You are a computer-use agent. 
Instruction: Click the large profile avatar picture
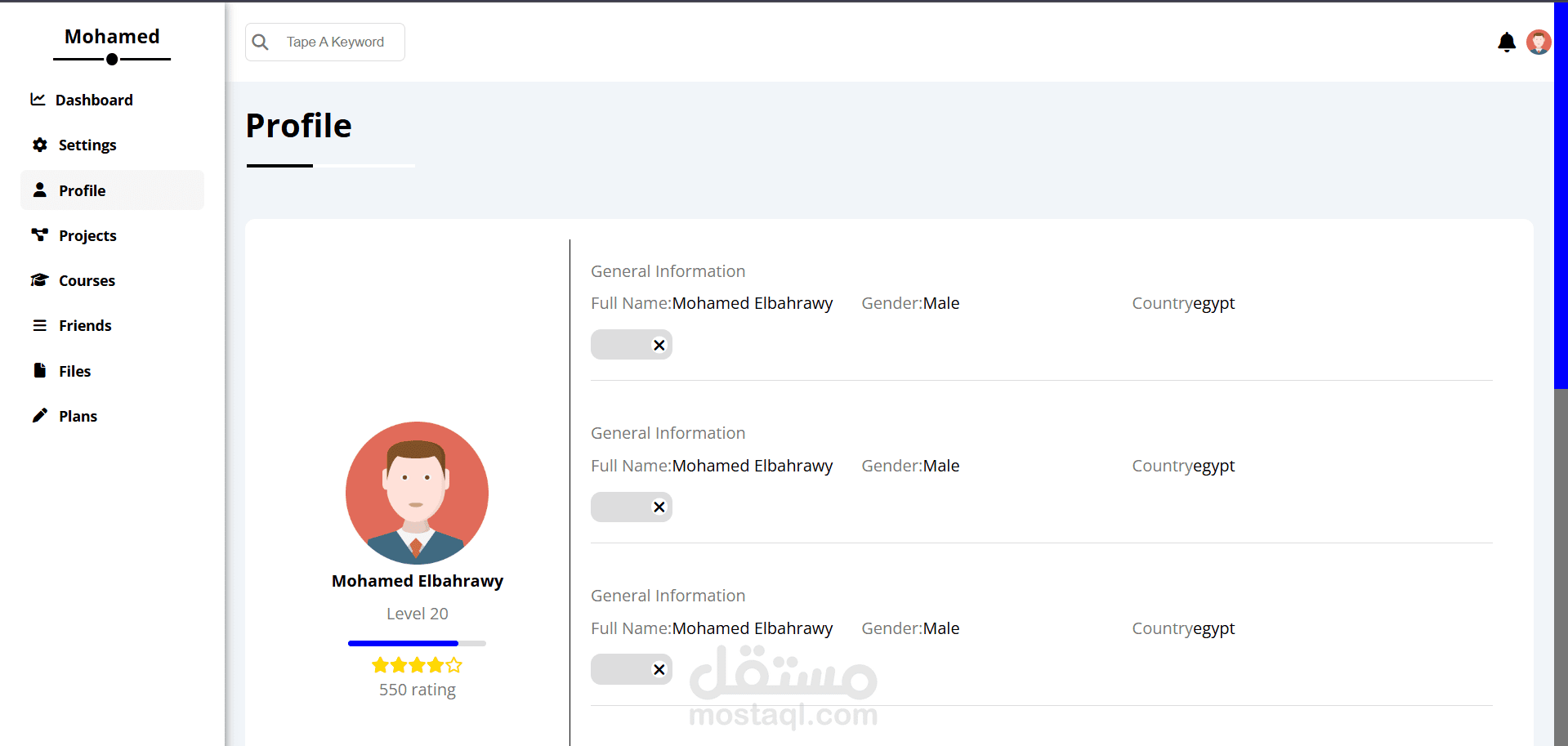[417, 493]
